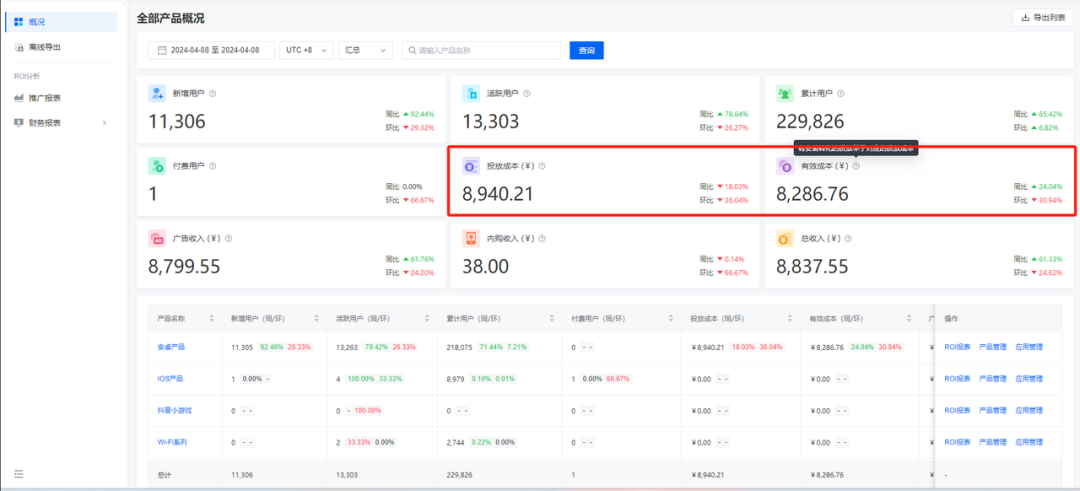1080x491 pixels.
Task: Sort table by 累计用户 (同/环) column
Action: click(552, 319)
